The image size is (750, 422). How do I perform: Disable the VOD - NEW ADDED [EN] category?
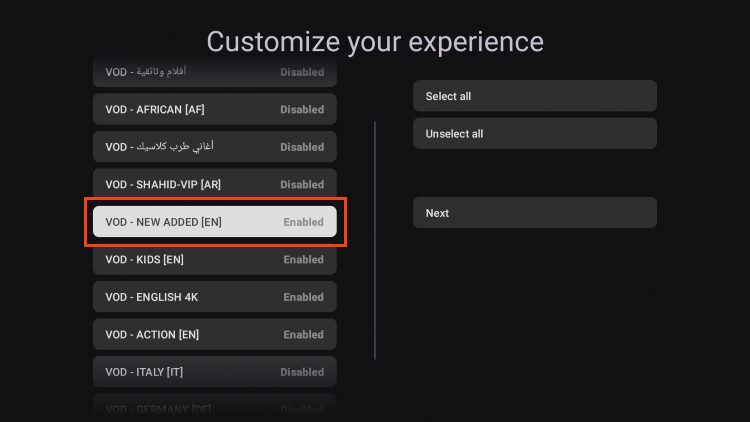click(214, 222)
